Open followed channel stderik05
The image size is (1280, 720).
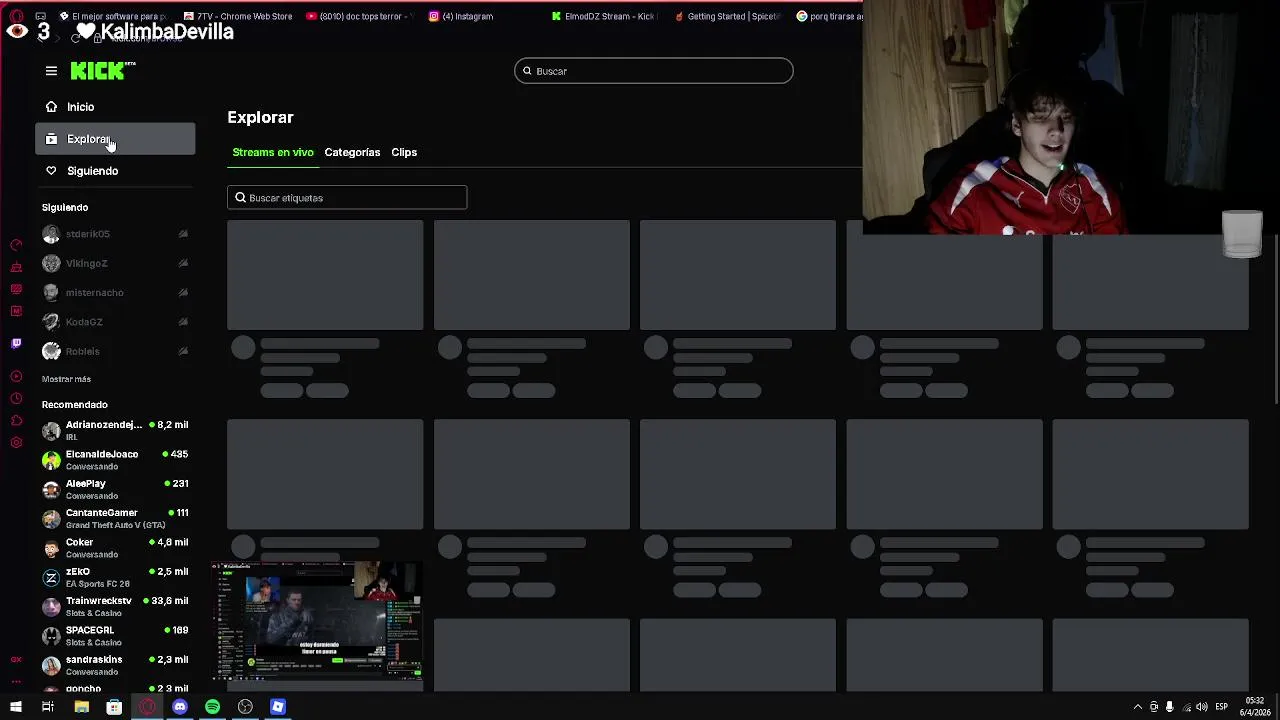[115, 234]
